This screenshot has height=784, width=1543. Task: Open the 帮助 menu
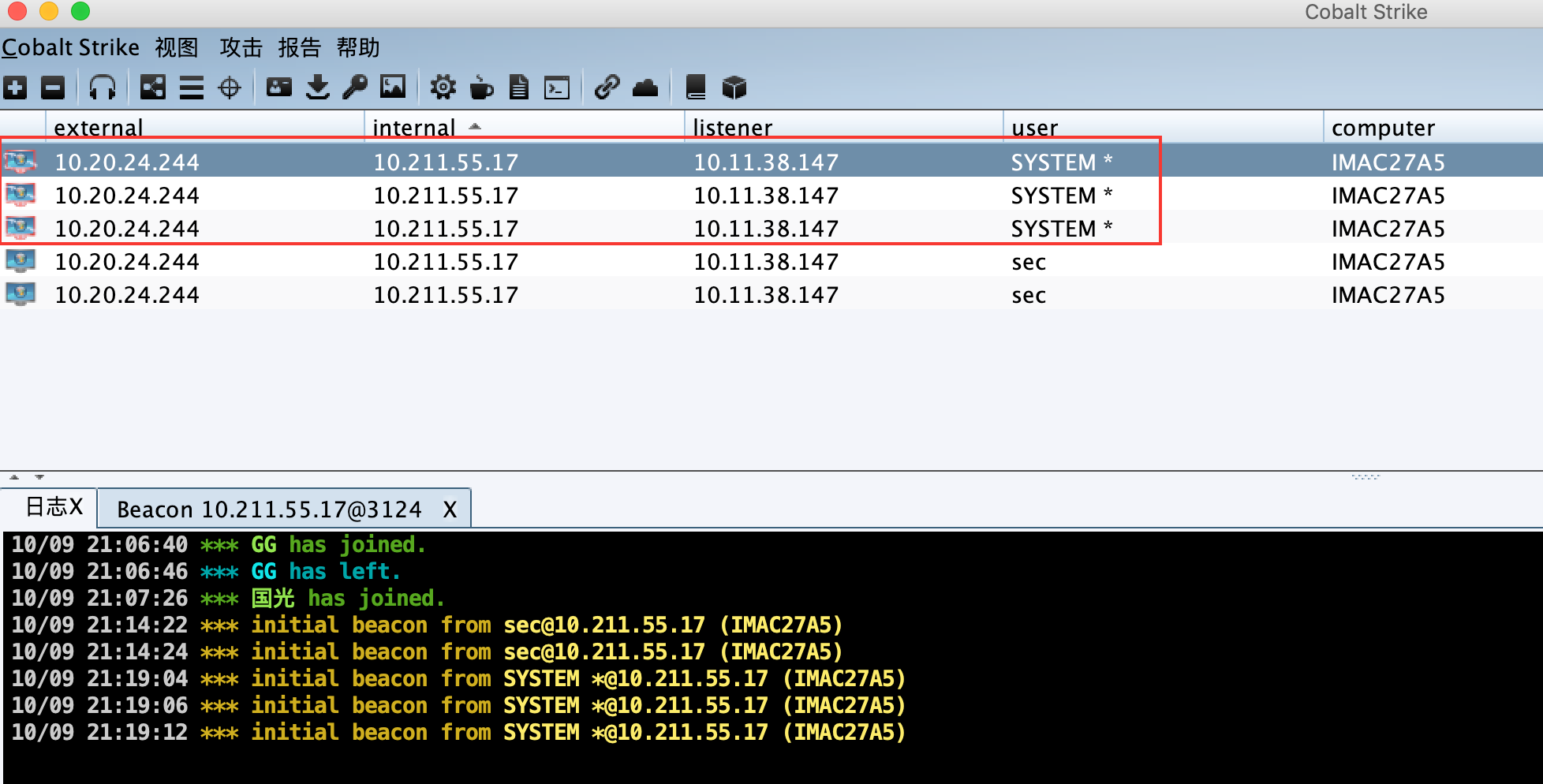358,48
